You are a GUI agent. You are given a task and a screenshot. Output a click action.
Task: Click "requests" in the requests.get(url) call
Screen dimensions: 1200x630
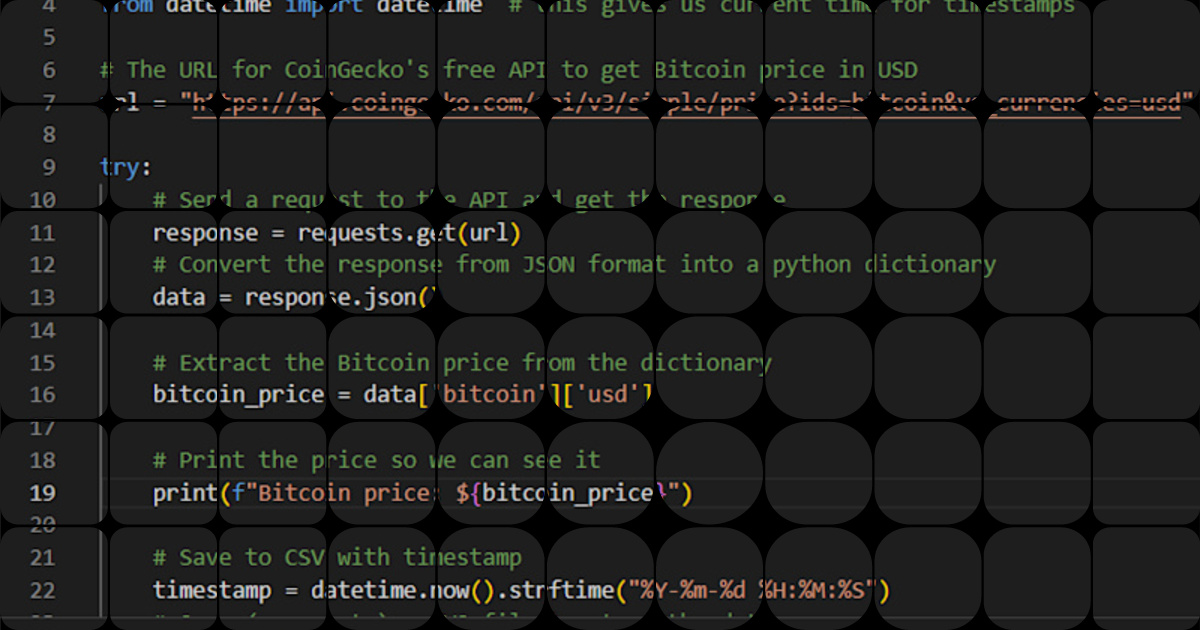pyautogui.click(x=351, y=233)
